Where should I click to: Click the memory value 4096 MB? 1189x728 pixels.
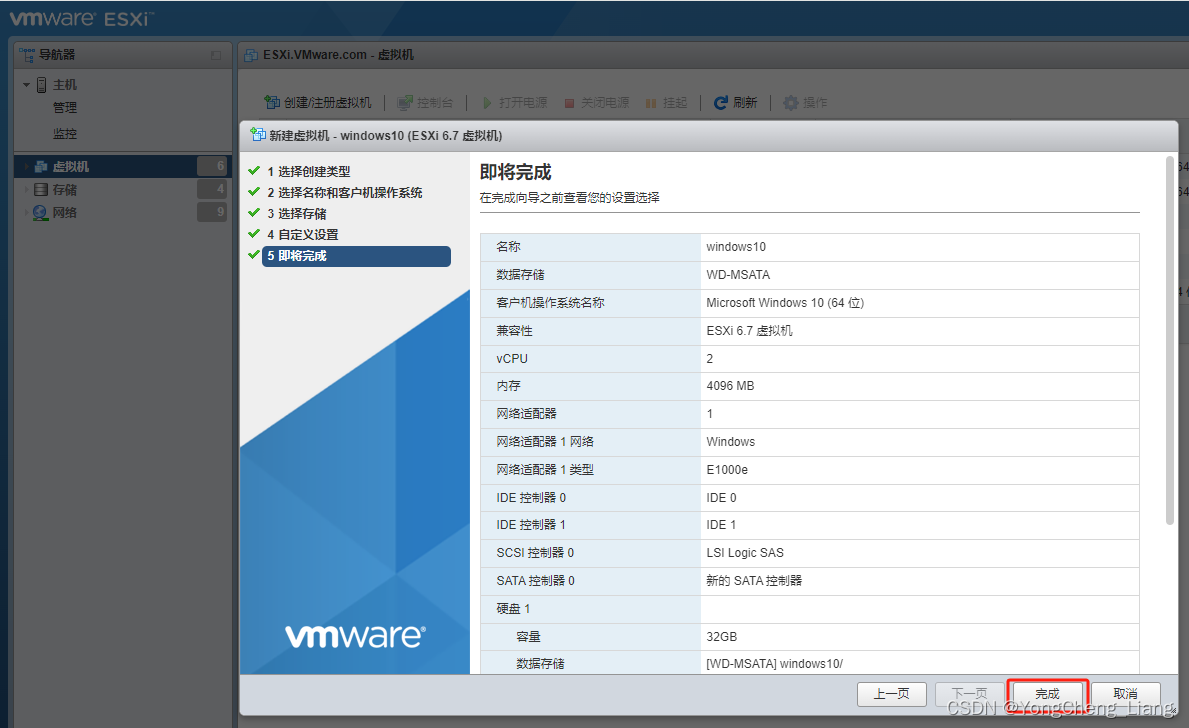(x=730, y=386)
